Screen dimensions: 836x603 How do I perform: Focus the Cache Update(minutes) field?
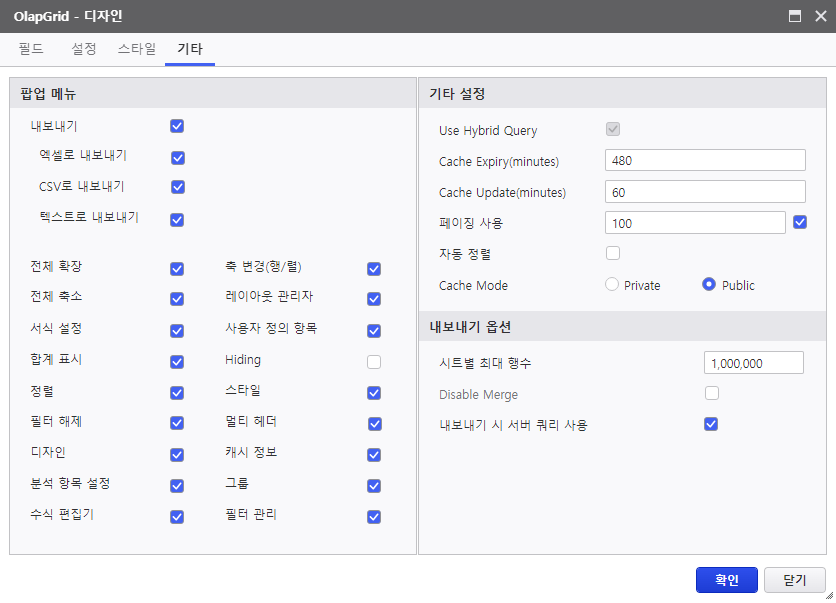[705, 191]
